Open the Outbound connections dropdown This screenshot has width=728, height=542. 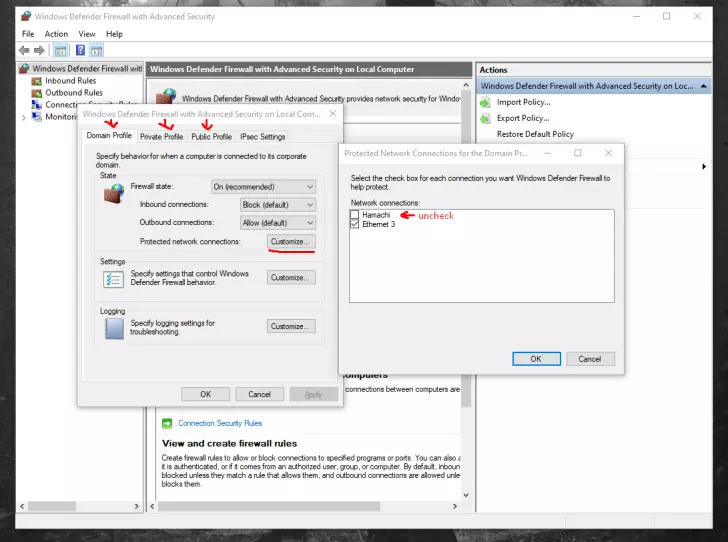[x=278, y=223]
